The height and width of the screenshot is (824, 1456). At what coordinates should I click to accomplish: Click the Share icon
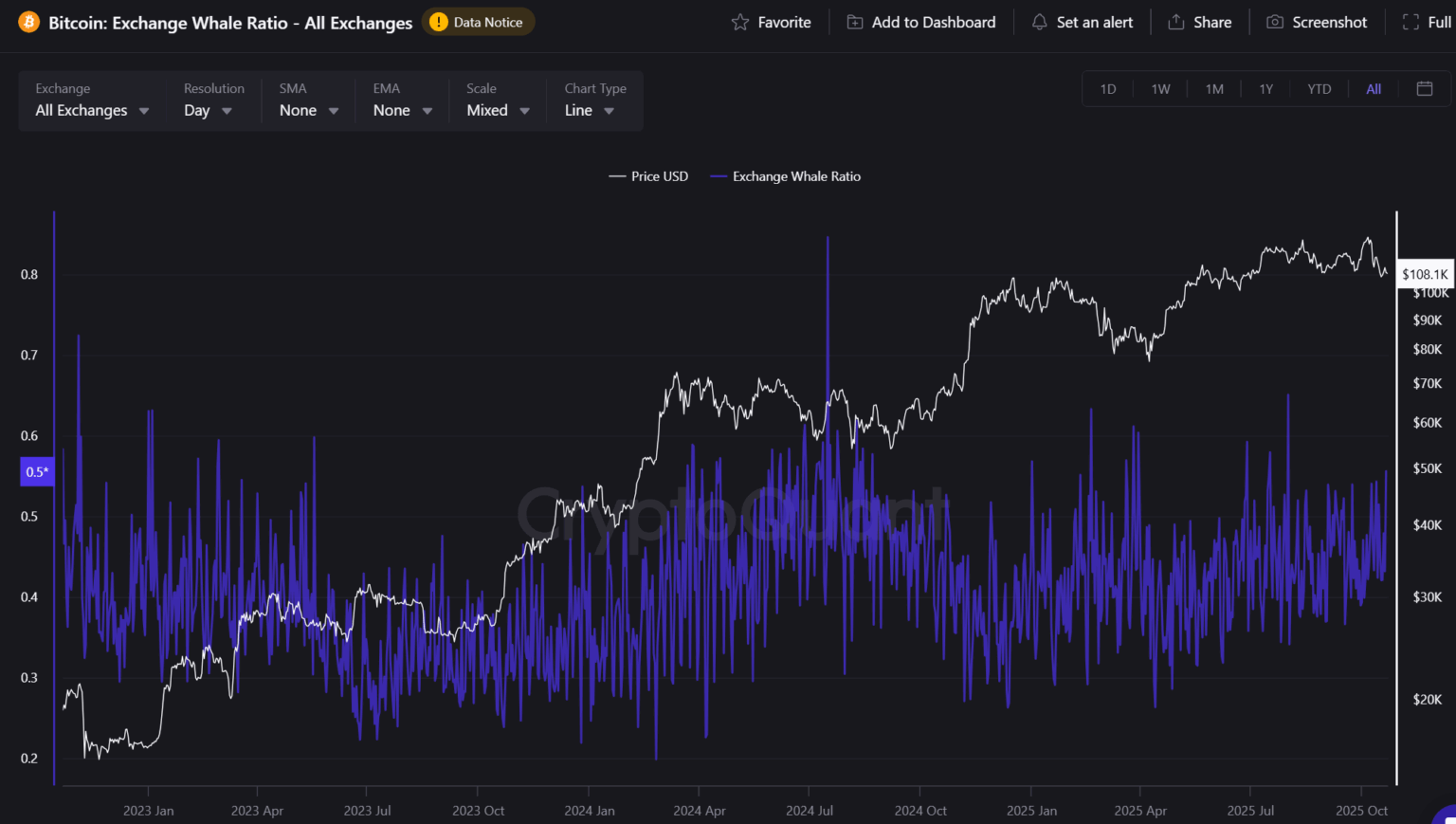pyautogui.click(x=1174, y=22)
